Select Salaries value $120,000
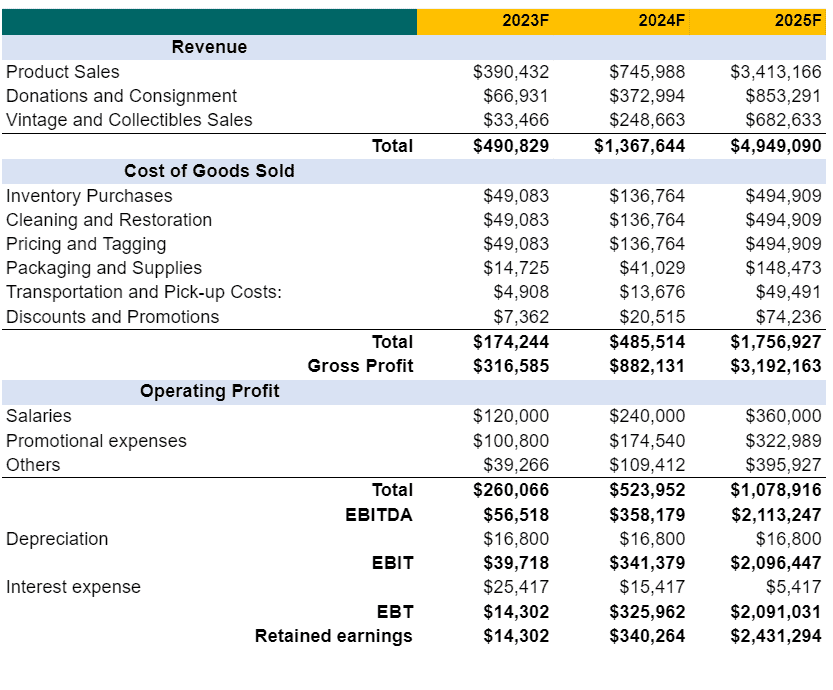This screenshot has width=833, height=690. coord(511,416)
